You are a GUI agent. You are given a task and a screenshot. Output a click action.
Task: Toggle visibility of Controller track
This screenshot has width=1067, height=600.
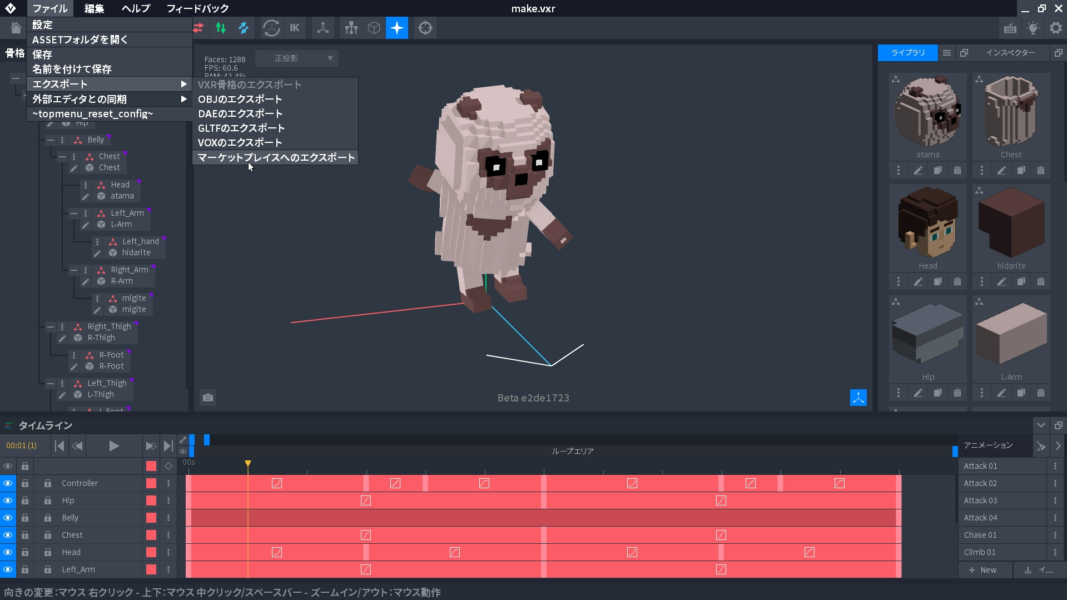point(7,483)
